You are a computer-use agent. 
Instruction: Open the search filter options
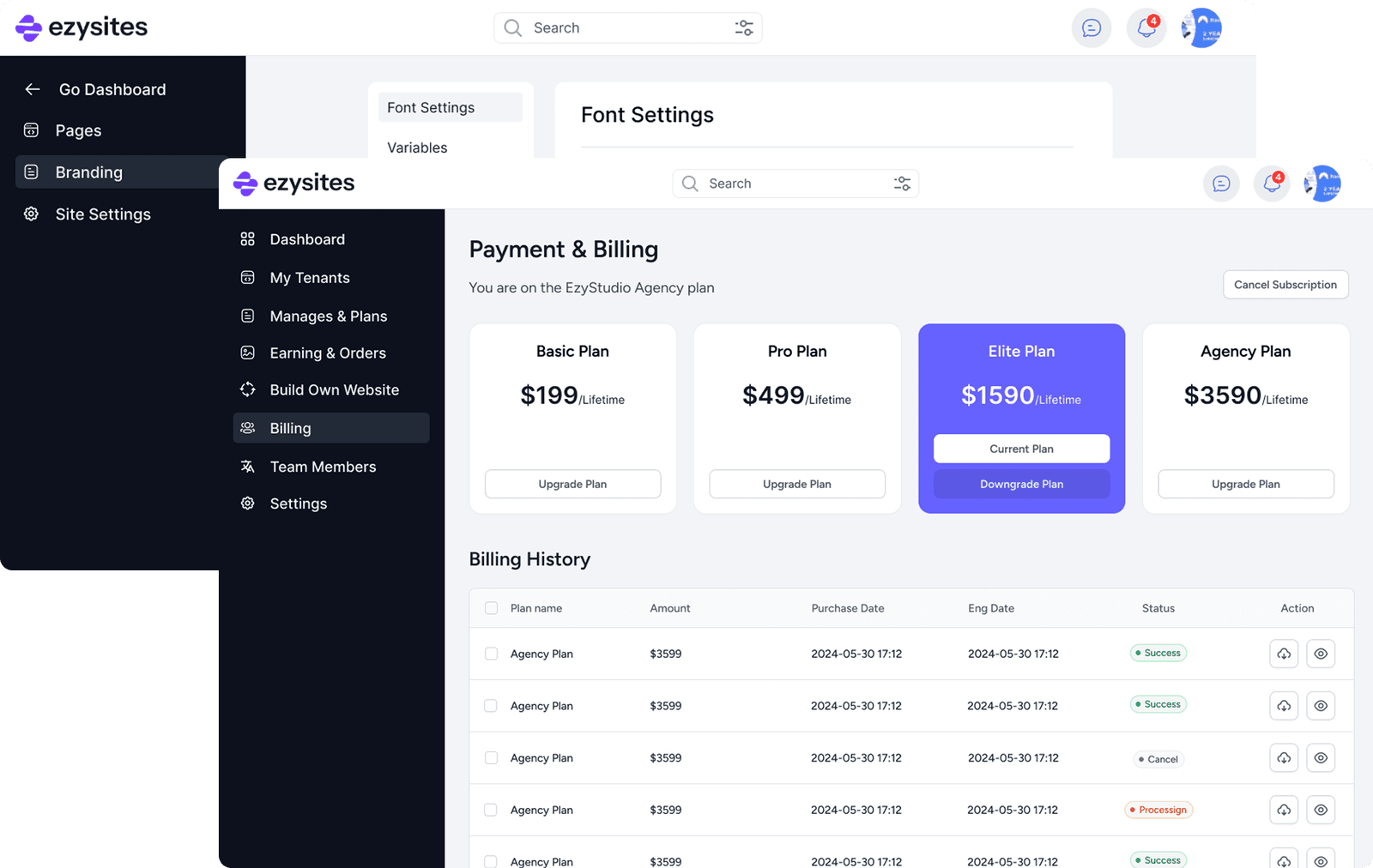(902, 183)
